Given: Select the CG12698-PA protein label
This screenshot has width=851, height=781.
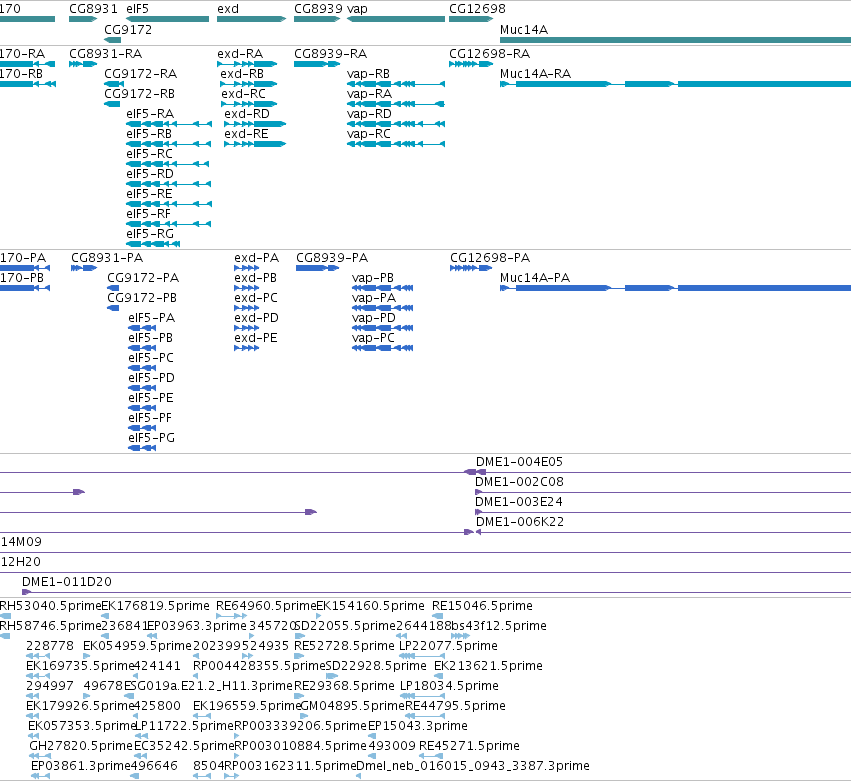Looking at the screenshot, I should (x=490, y=258).
